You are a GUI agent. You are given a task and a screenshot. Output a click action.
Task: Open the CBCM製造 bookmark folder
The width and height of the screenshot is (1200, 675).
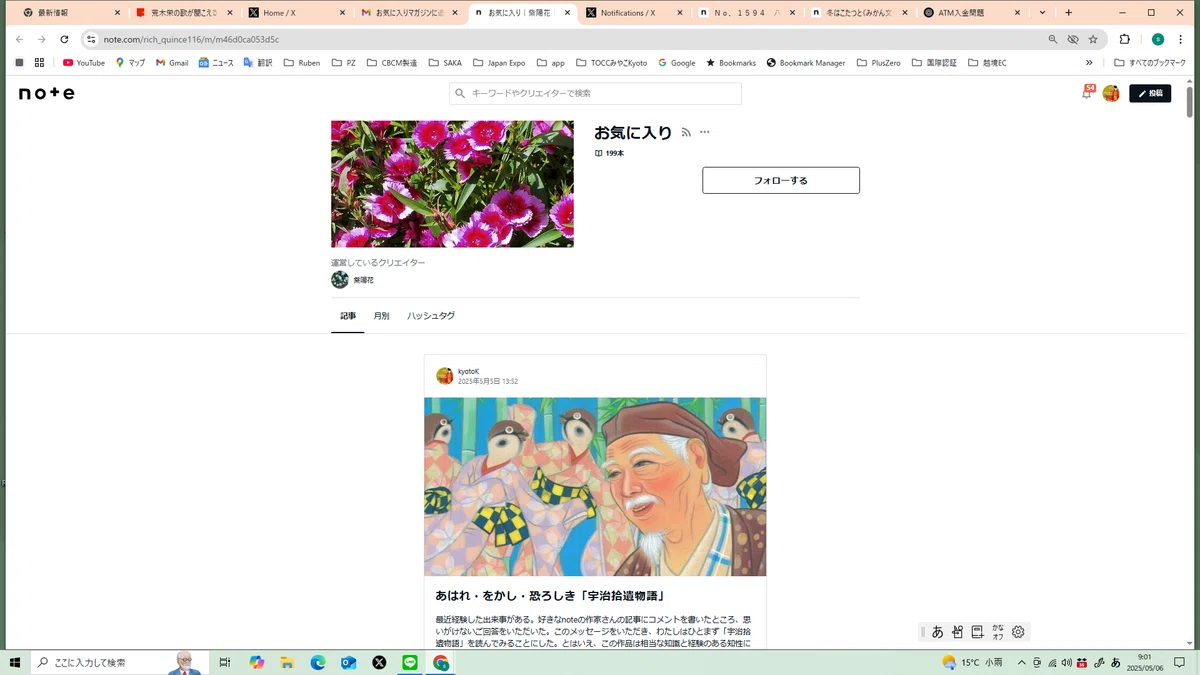[392, 62]
